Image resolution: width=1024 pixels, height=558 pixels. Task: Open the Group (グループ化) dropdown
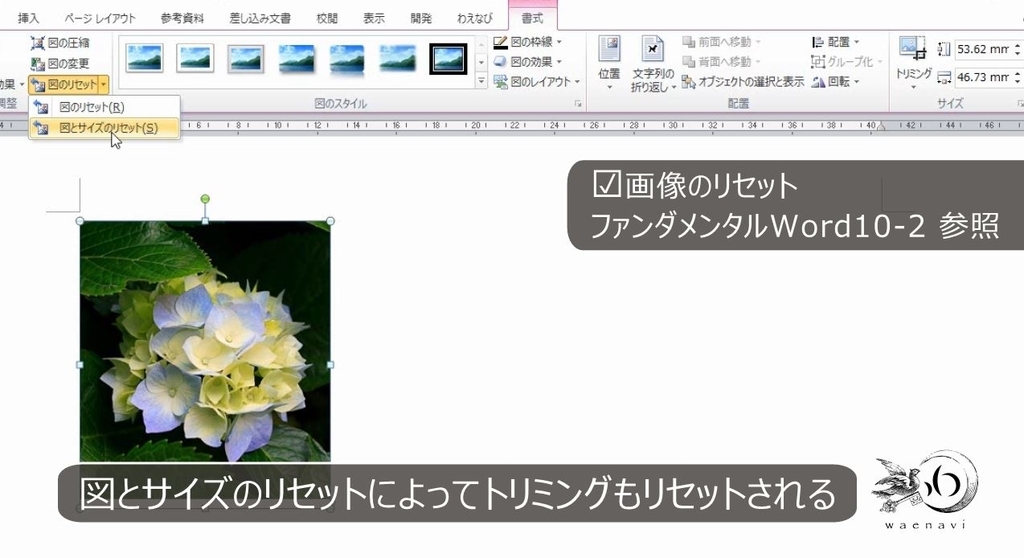point(846,61)
